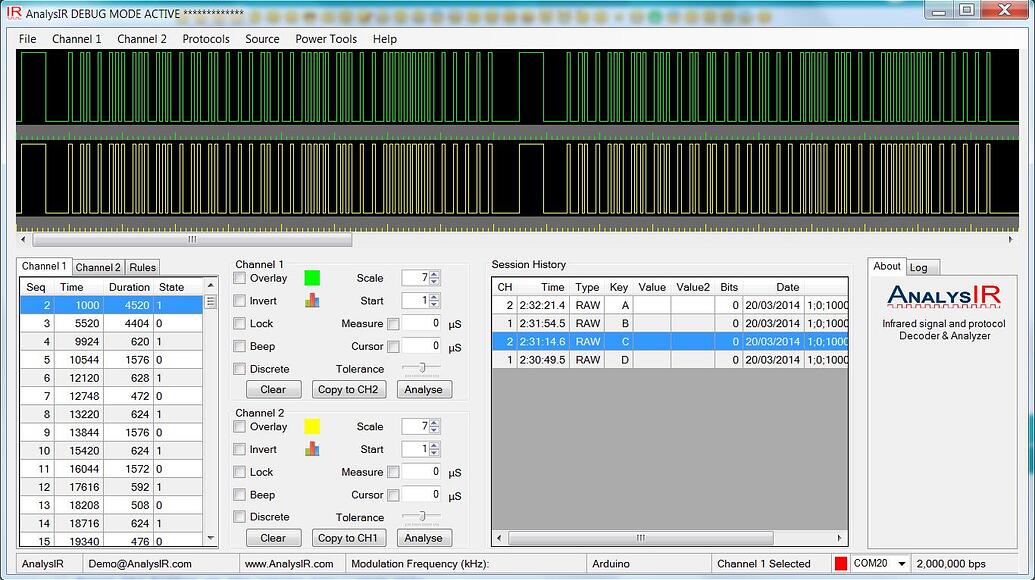Adjust the Channel 1 Tolerance slider
The image size is (1035, 580).
tap(422, 368)
